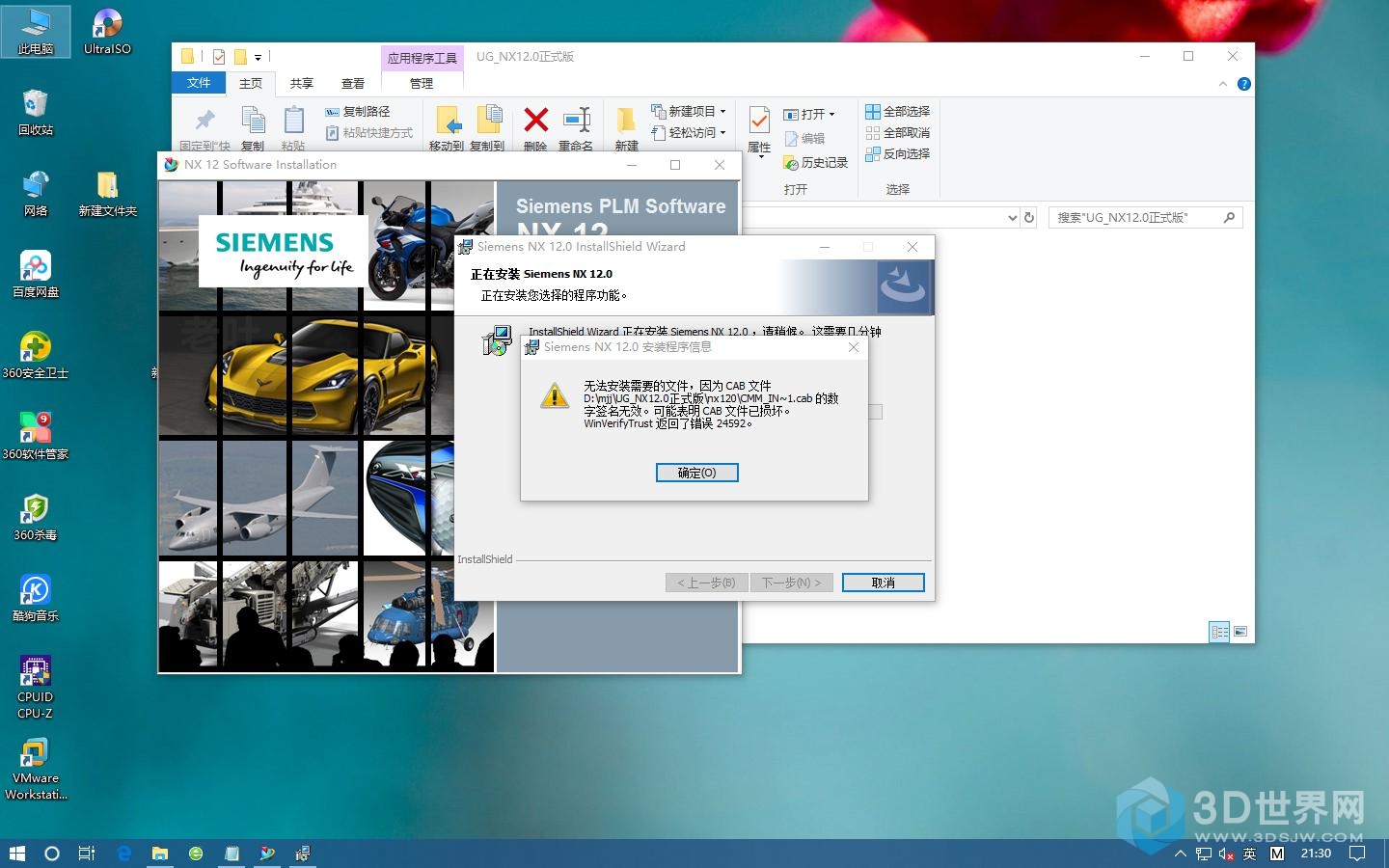Click 复制 icon in Explorer ribbon

point(253,121)
